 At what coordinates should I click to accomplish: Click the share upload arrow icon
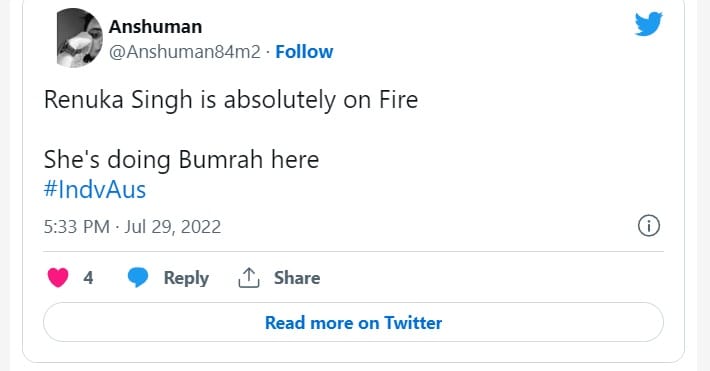[249, 278]
